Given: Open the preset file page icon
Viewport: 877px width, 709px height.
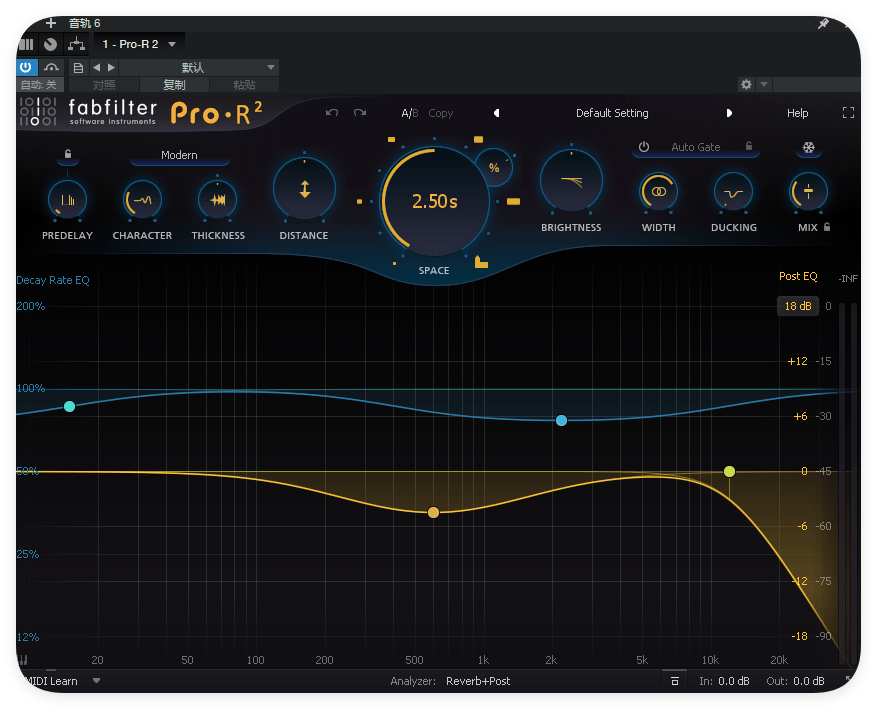Looking at the screenshot, I should pyautogui.click(x=78, y=68).
